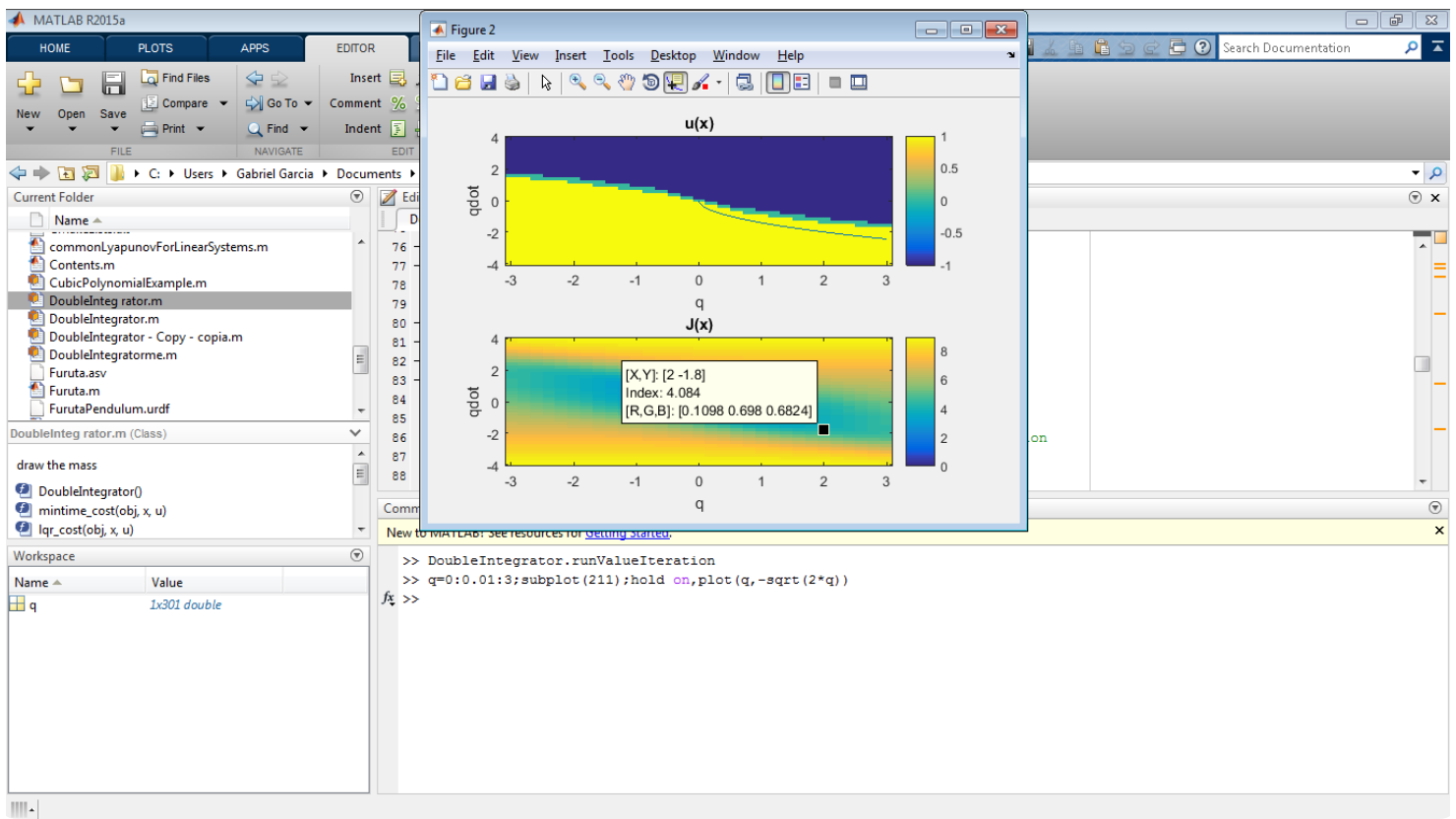Select CubicPolynomialExample.m file
The image size is (1456, 819).
pyautogui.click(x=128, y=283)
